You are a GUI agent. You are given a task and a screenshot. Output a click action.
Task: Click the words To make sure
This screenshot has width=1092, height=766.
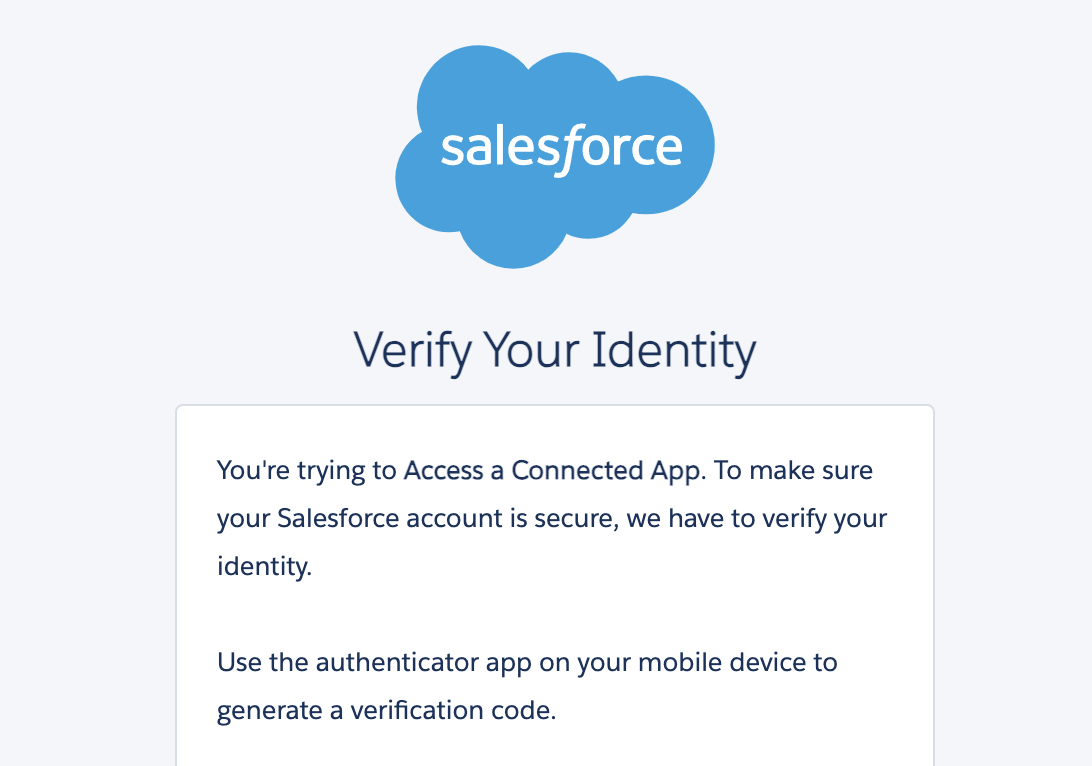click(x=794, y=471)
